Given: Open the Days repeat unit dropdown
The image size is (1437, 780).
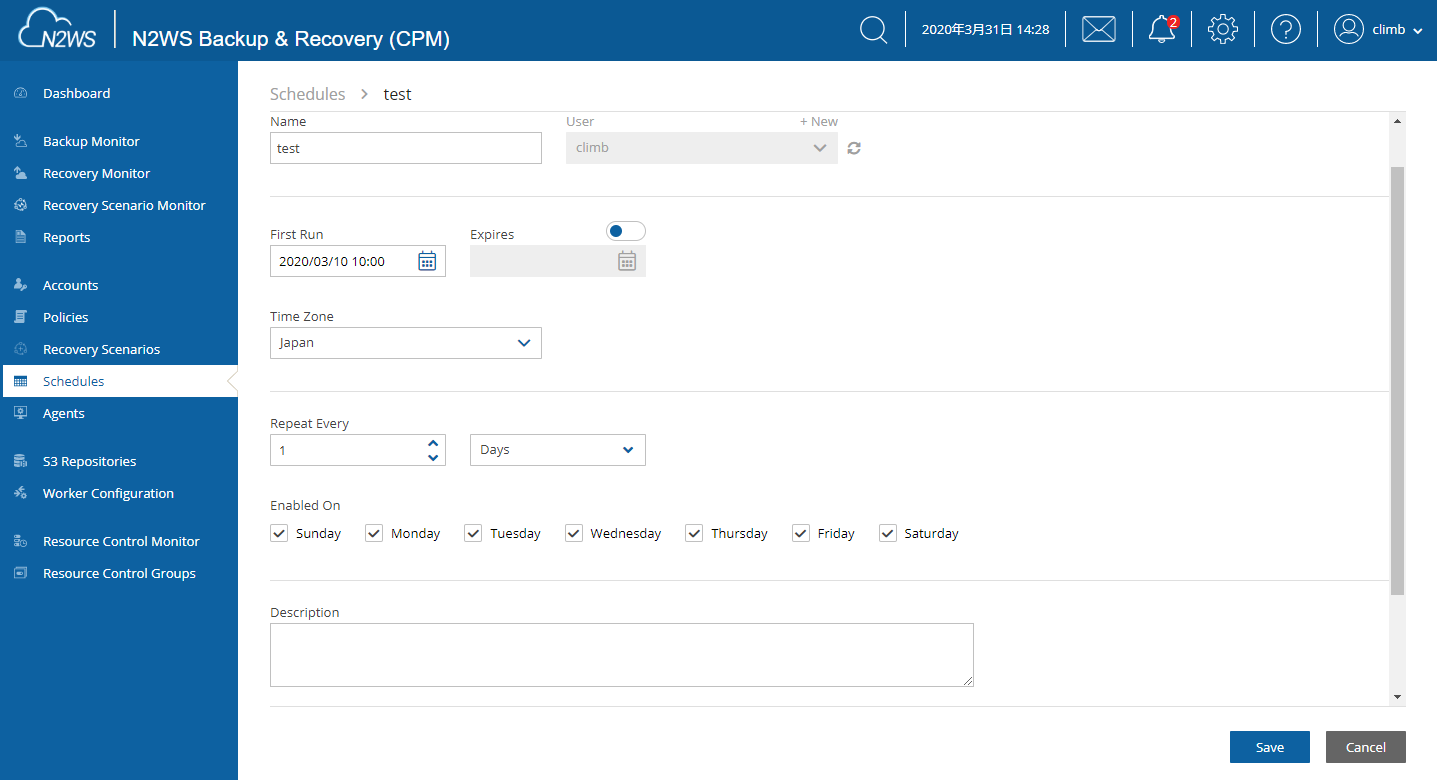Looking at the screenshot, I should pyautogui.click(x=558, y=450).
